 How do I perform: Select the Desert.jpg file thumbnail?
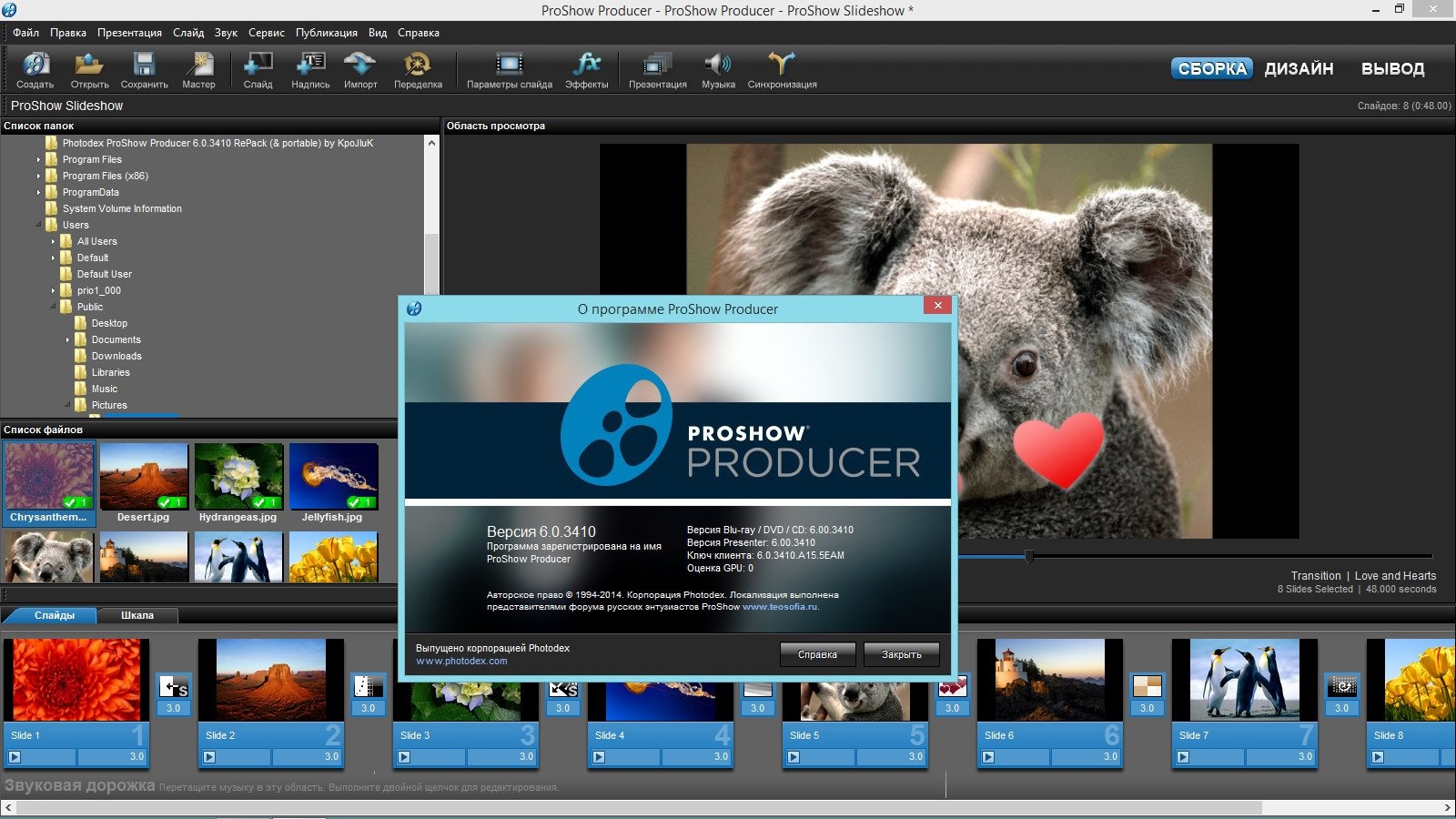click(144, 484)
